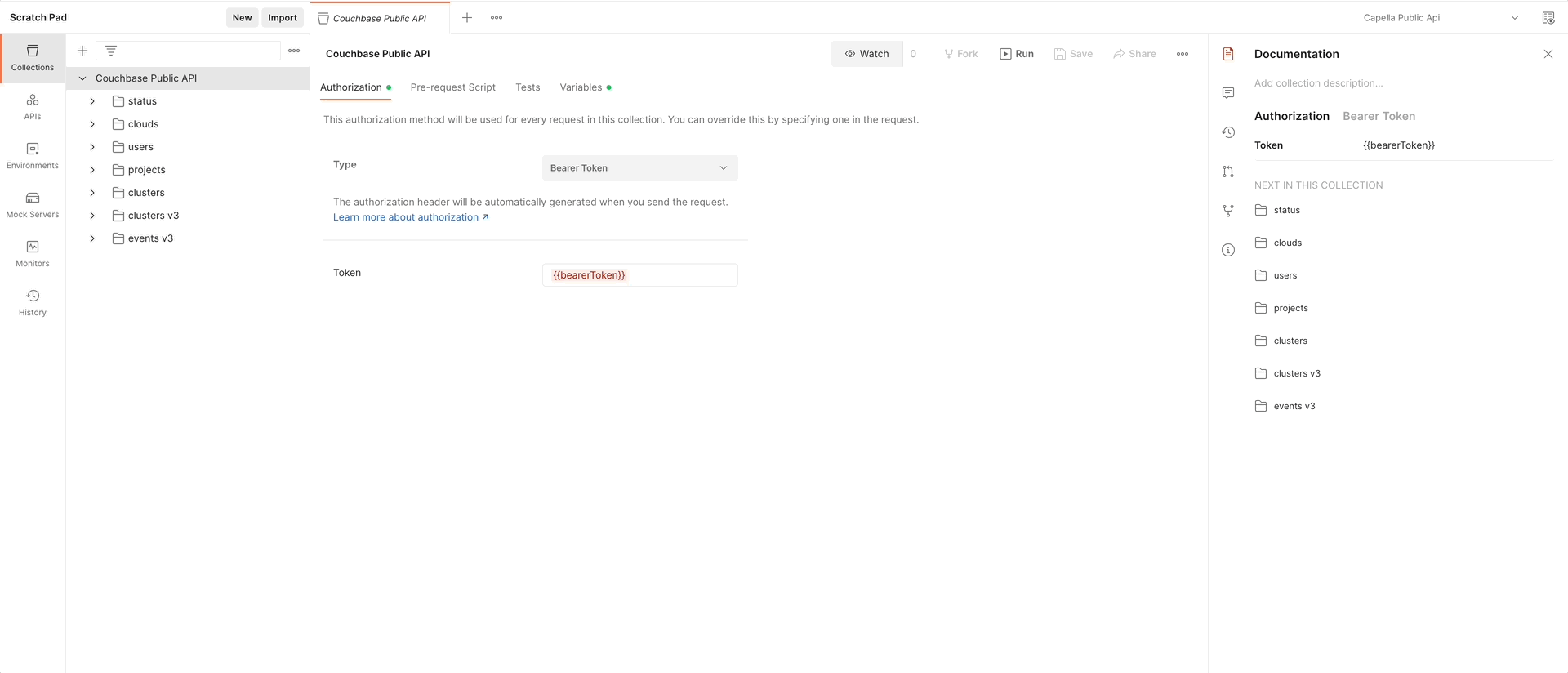Select the Couchbase Public API open tab

click(380, 18)
